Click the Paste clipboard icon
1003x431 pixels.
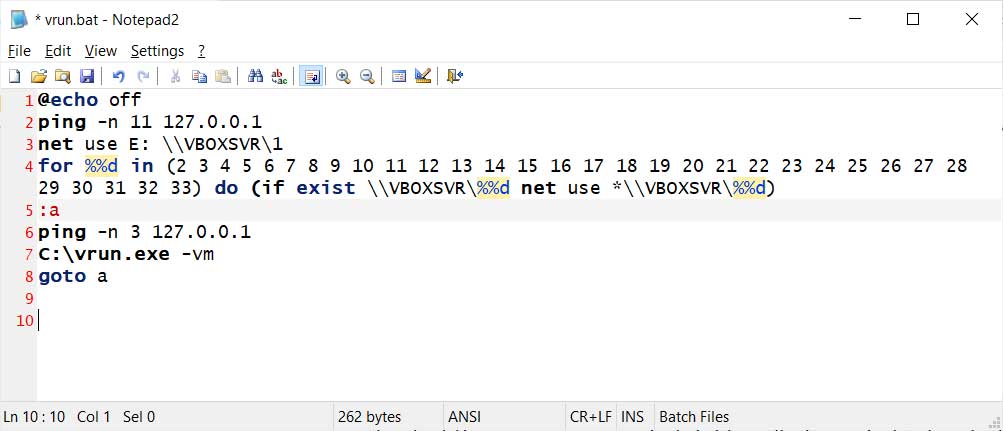223,77
